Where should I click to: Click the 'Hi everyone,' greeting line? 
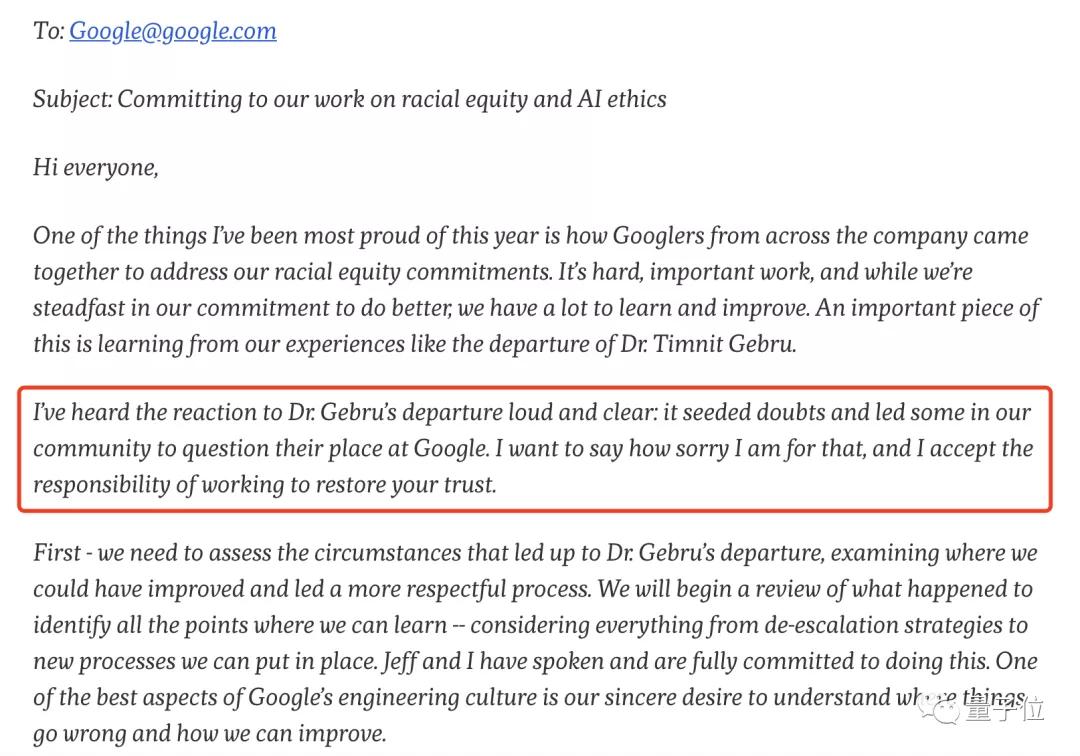click(96, 167)
